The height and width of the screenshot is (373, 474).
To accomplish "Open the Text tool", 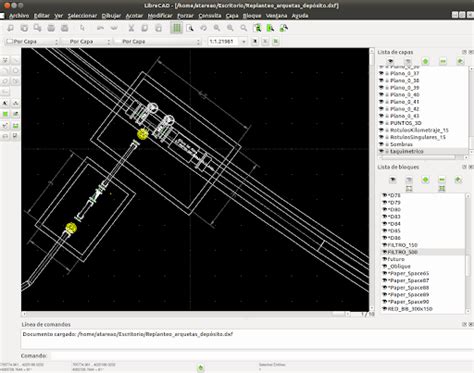I will (x=5, y=103).
